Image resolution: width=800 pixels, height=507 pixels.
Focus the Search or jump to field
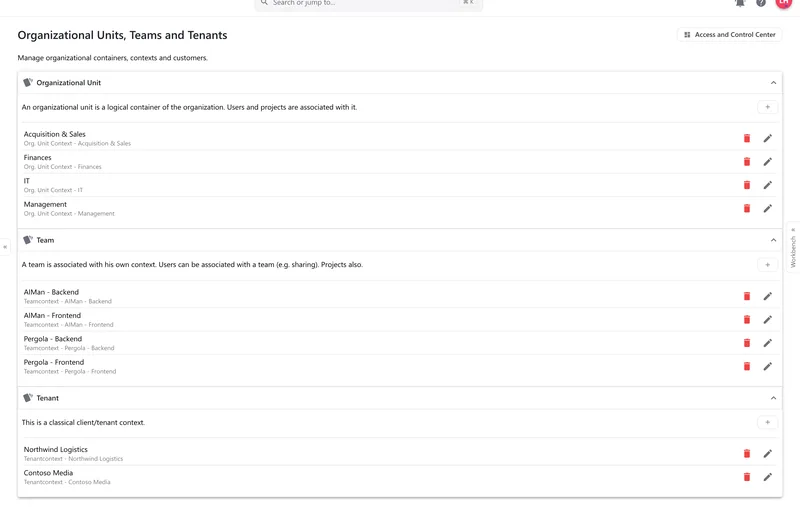click(368, 3)
